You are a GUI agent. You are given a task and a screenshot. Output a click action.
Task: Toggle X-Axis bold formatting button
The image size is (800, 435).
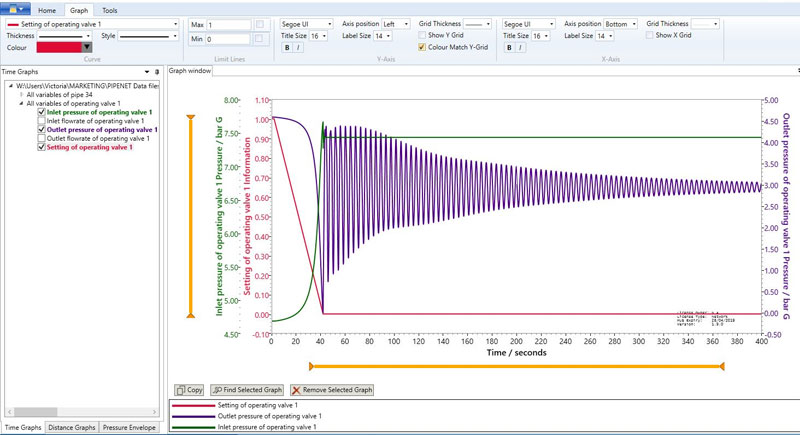509,47
